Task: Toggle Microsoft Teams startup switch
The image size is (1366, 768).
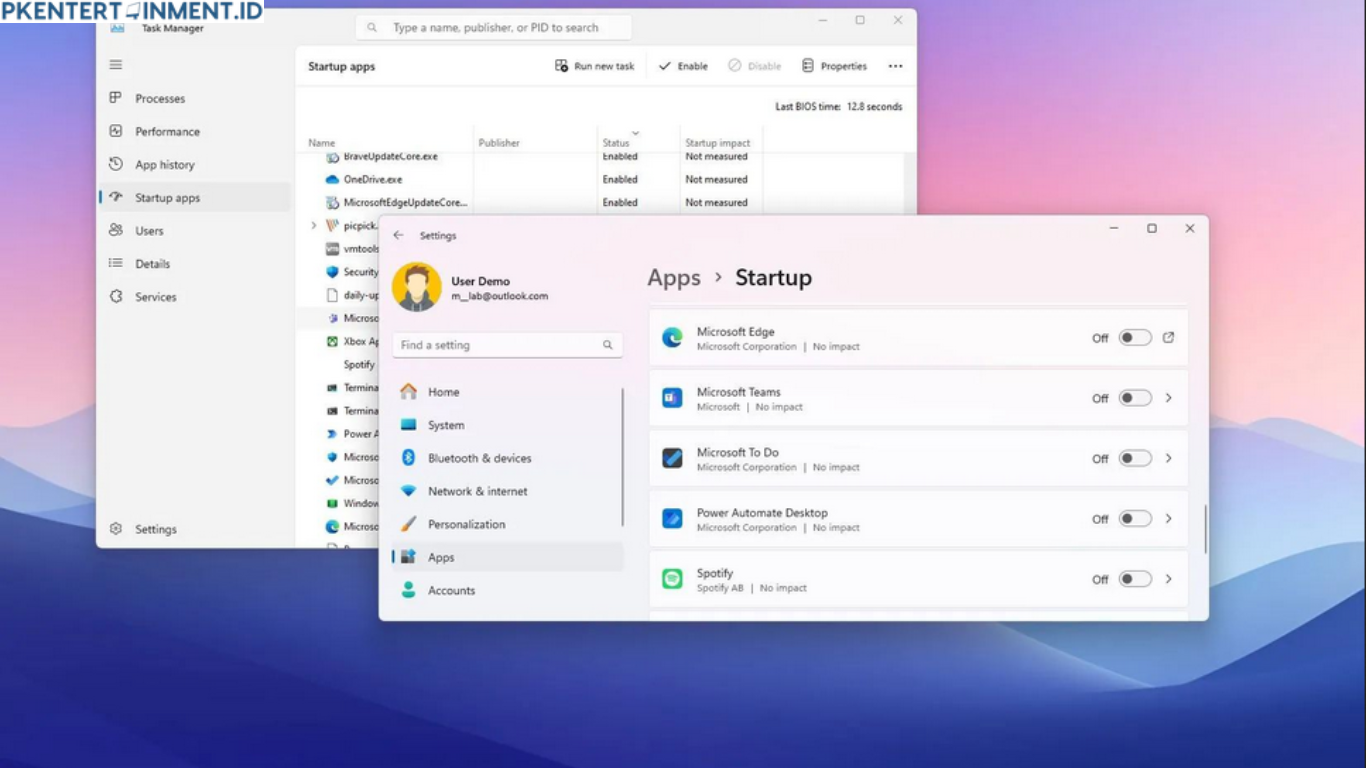Action: pos(1135,398)
